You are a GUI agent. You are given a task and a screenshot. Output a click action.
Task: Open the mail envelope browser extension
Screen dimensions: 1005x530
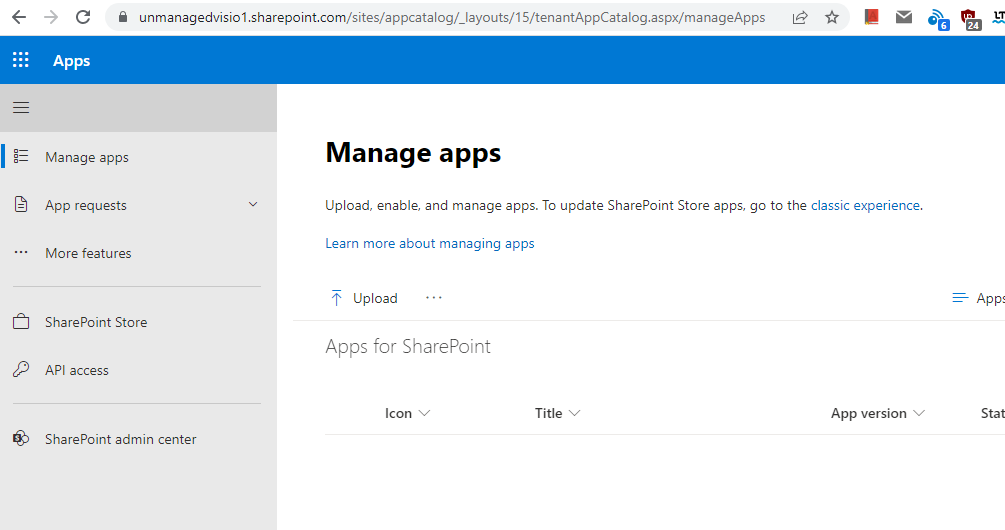[904, 17]
